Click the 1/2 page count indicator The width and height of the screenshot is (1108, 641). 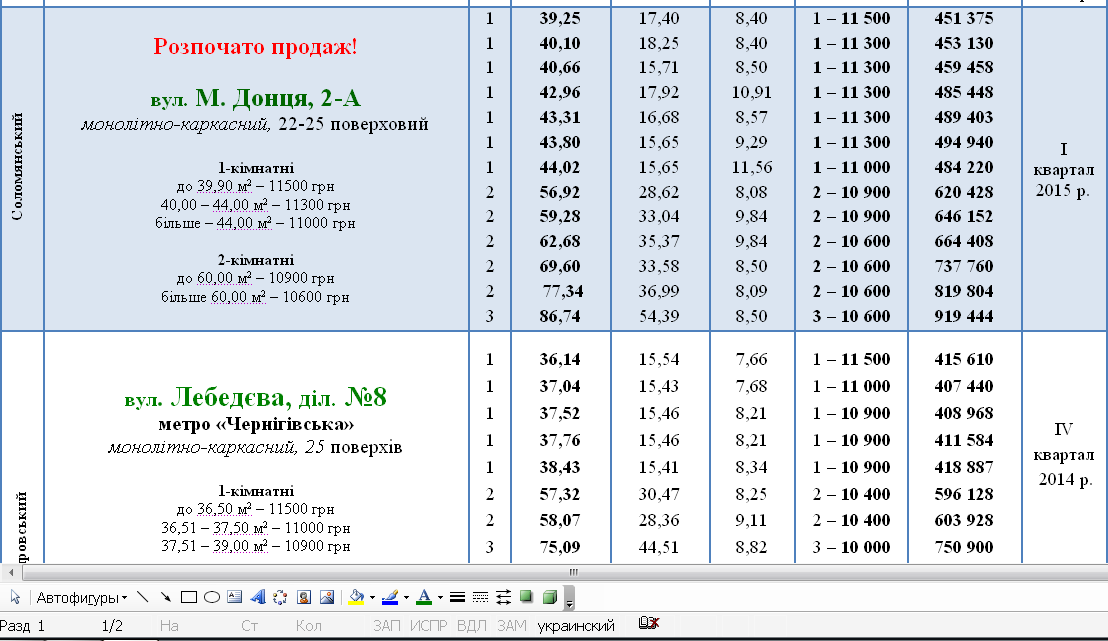point(112,625)
